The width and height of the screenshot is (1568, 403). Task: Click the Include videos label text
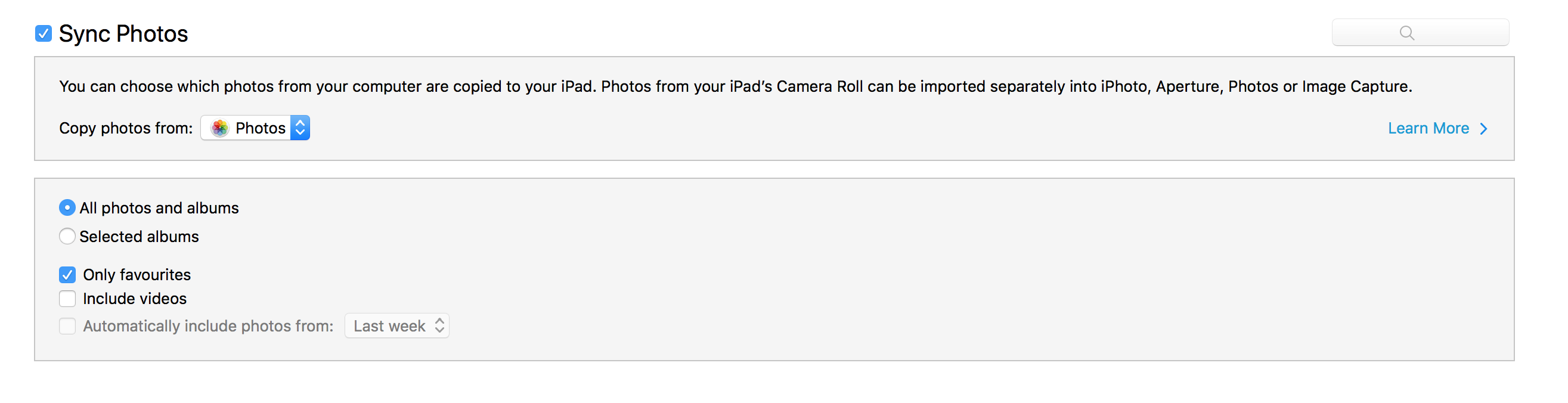point(135,299)
